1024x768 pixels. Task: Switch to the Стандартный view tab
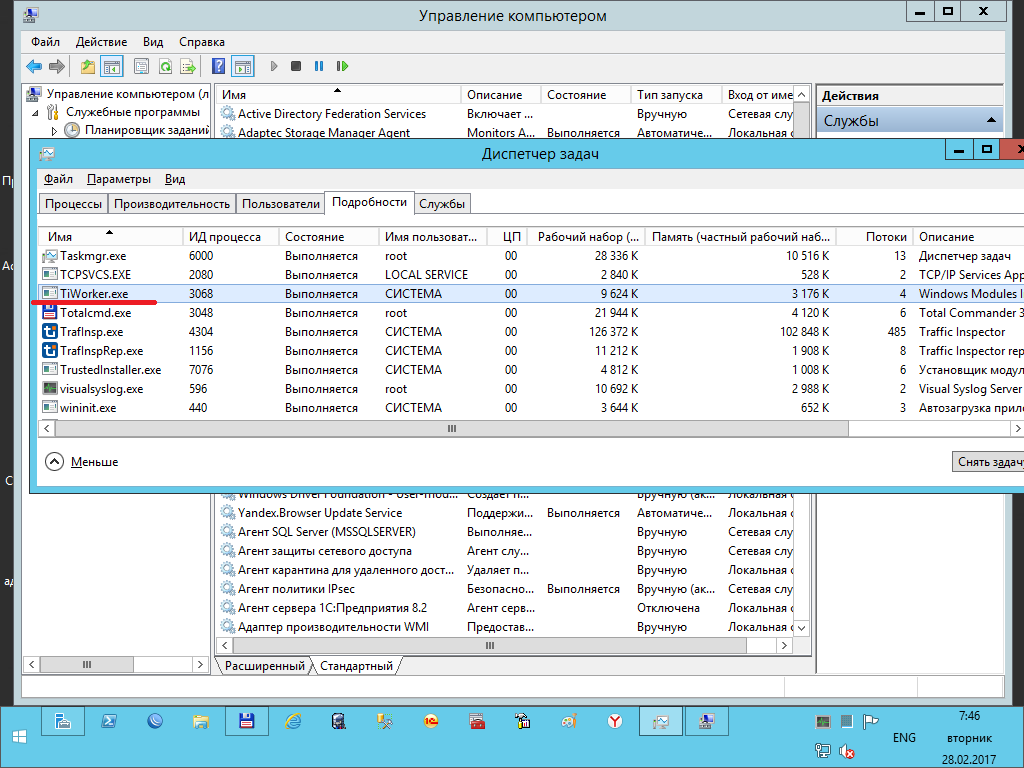coord(357,666)
